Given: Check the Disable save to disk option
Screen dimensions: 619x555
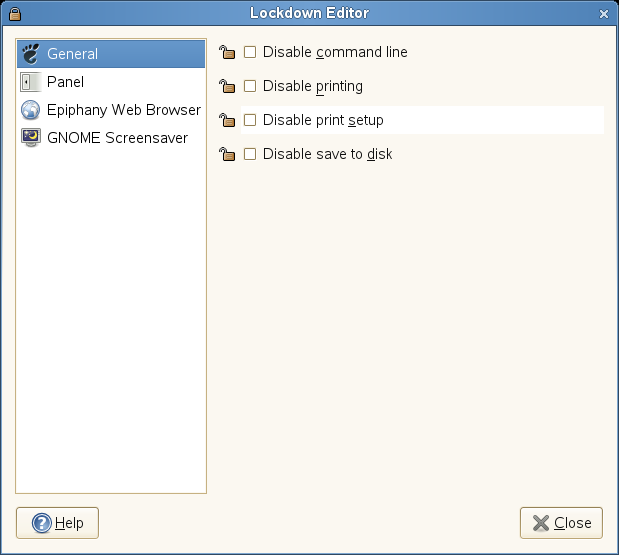Looking at the screenshot, I should pos(250,154).
